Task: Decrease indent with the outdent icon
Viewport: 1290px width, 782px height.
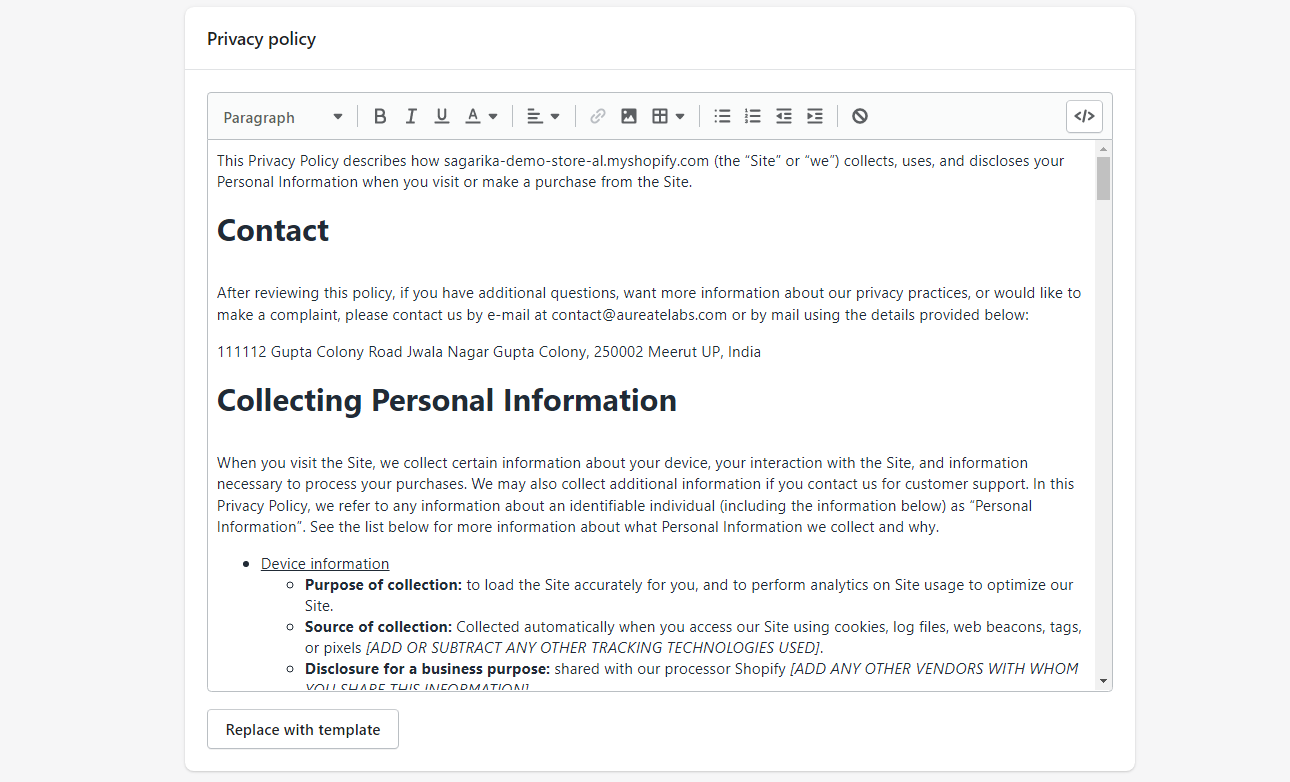Action: 784,117
